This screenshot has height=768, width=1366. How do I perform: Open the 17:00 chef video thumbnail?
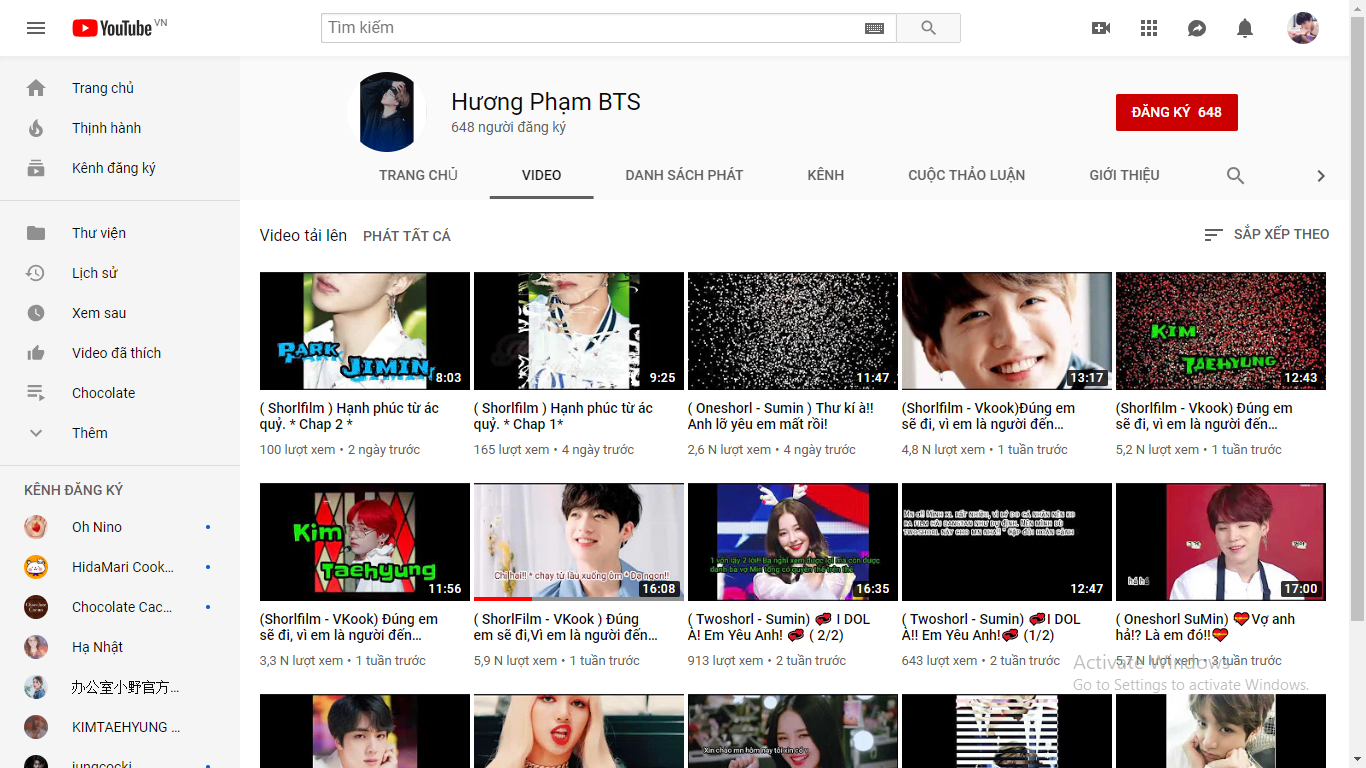[x=1221, y=542]
